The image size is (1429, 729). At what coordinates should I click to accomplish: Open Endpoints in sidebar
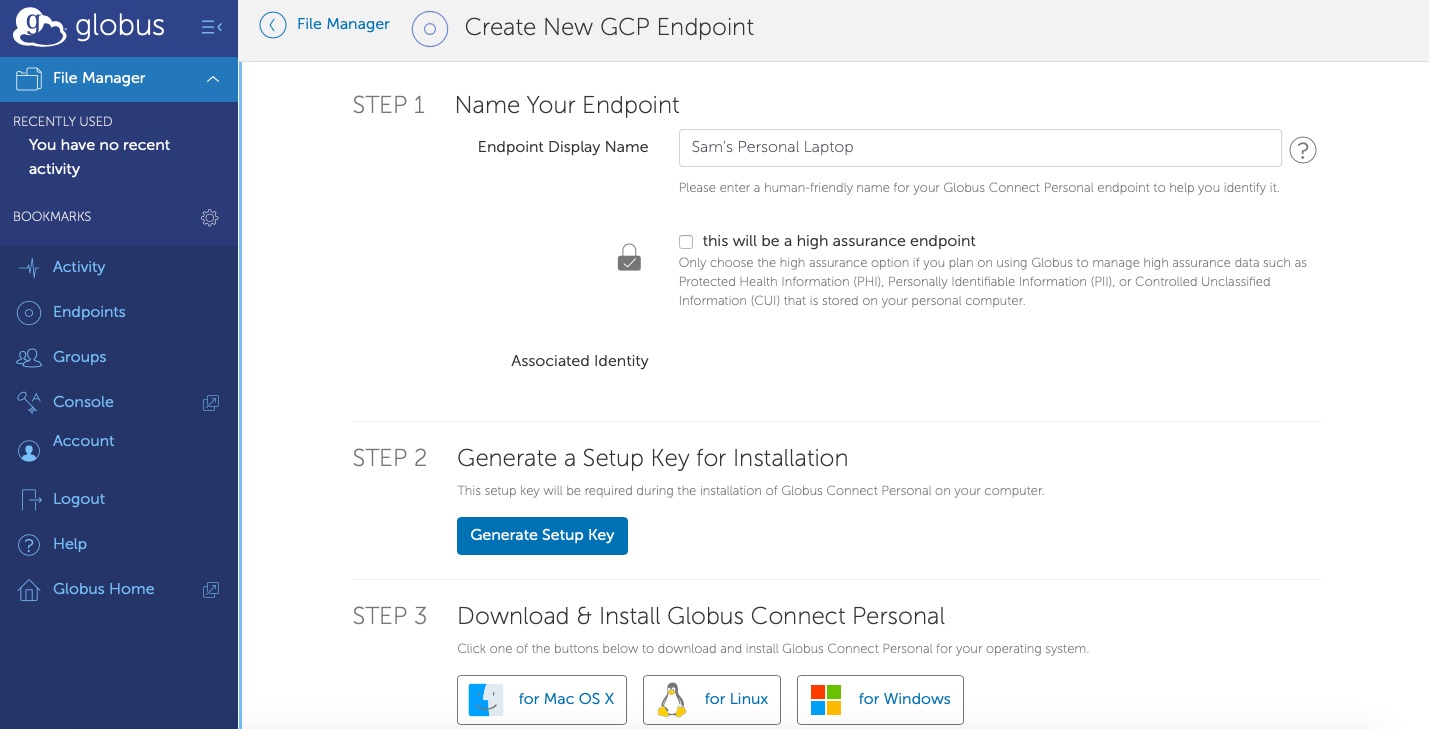click(89, 312)
